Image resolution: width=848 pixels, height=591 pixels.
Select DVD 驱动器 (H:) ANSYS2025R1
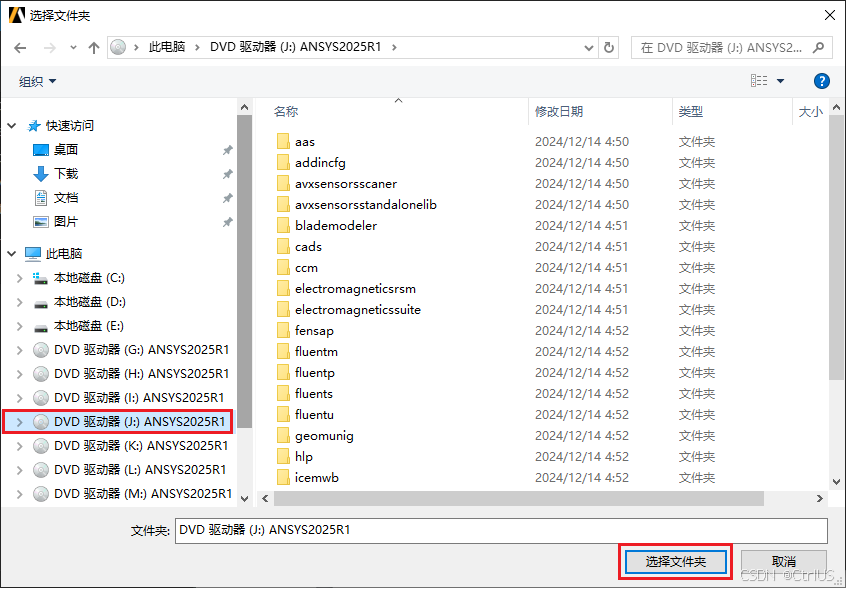pyautogui.click(x=141, y=374)
